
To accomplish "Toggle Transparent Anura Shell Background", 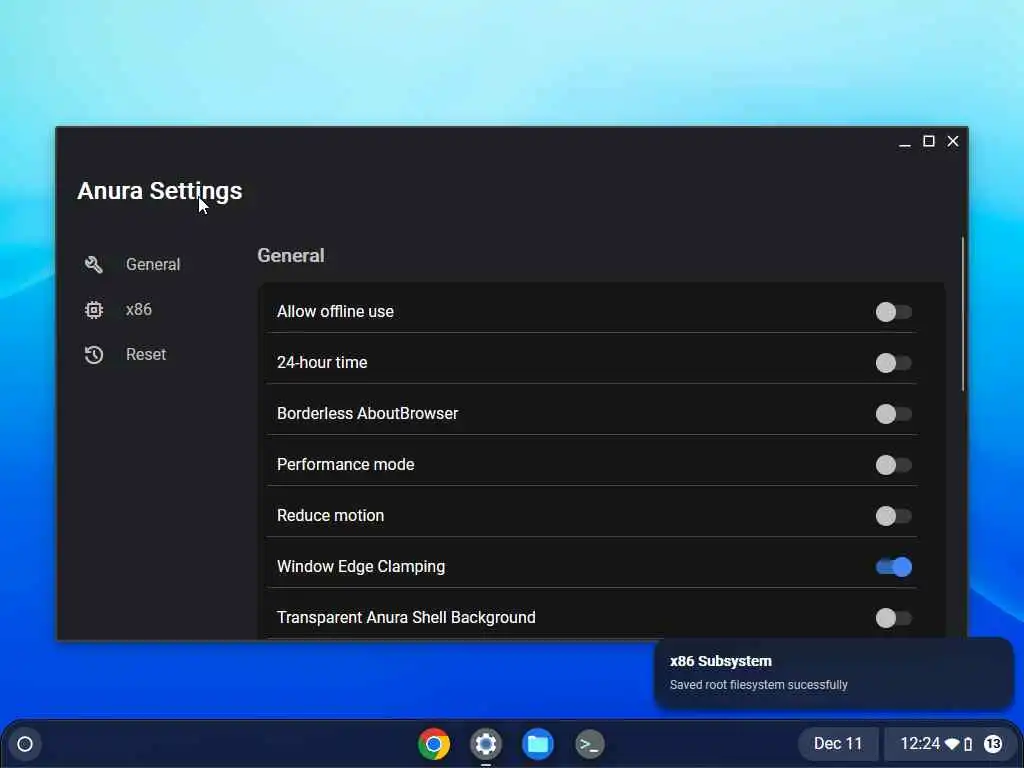I will click(x=893, y=618).
